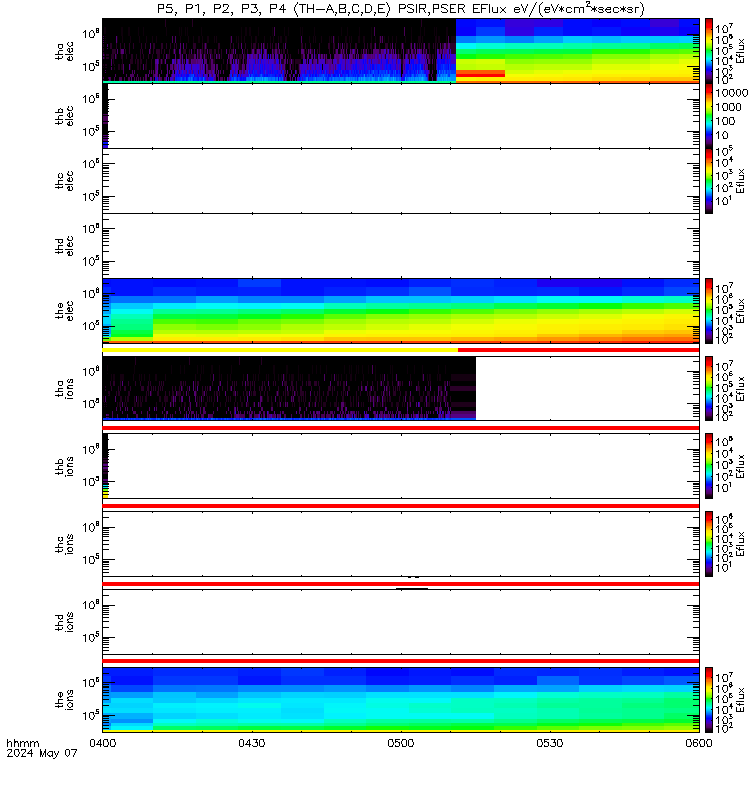750x800 pixels.
Task: Click the red status bar below tha ions
Action: click(401, 428)
